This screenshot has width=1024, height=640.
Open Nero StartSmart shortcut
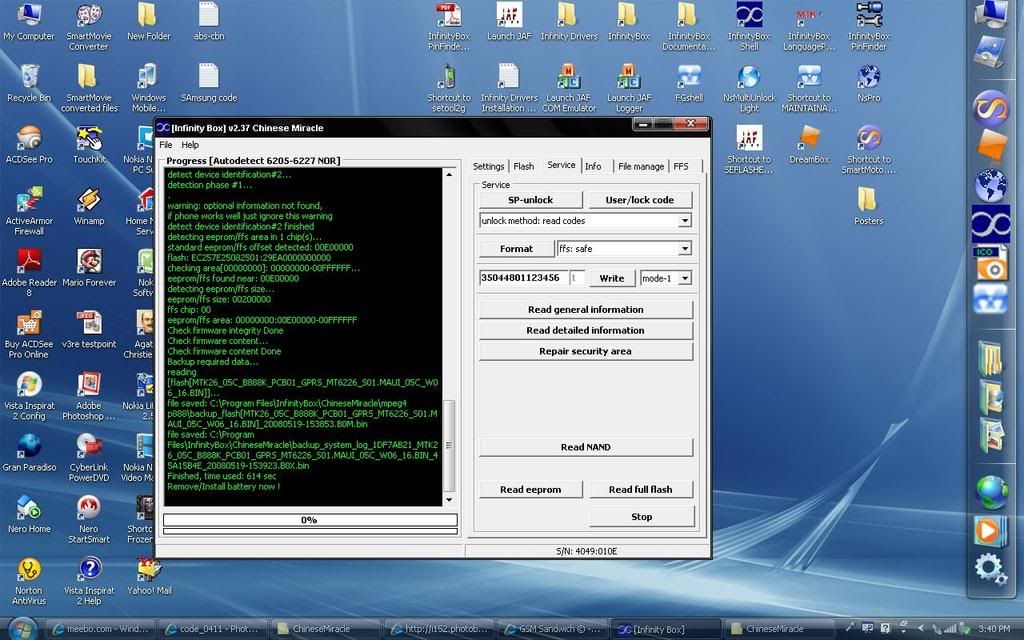[x=89, y=519]
